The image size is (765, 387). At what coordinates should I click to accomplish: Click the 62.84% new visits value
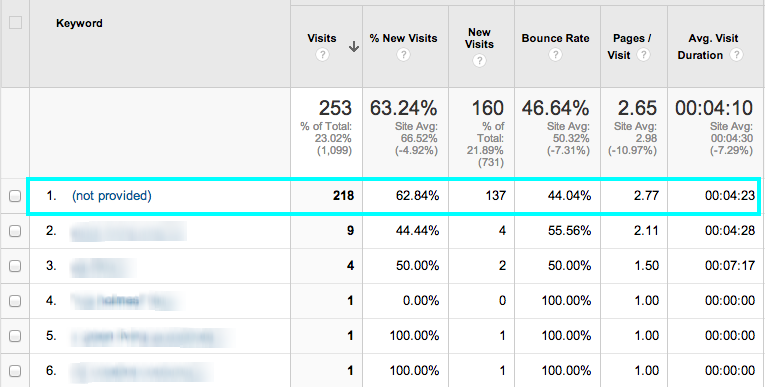coord(417,196)
